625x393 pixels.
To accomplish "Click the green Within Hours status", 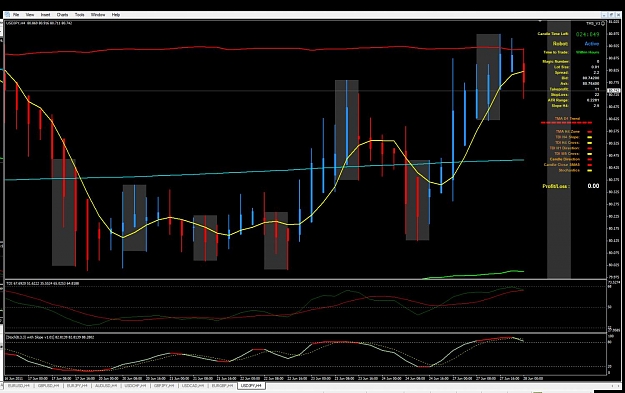I will 588,52.
